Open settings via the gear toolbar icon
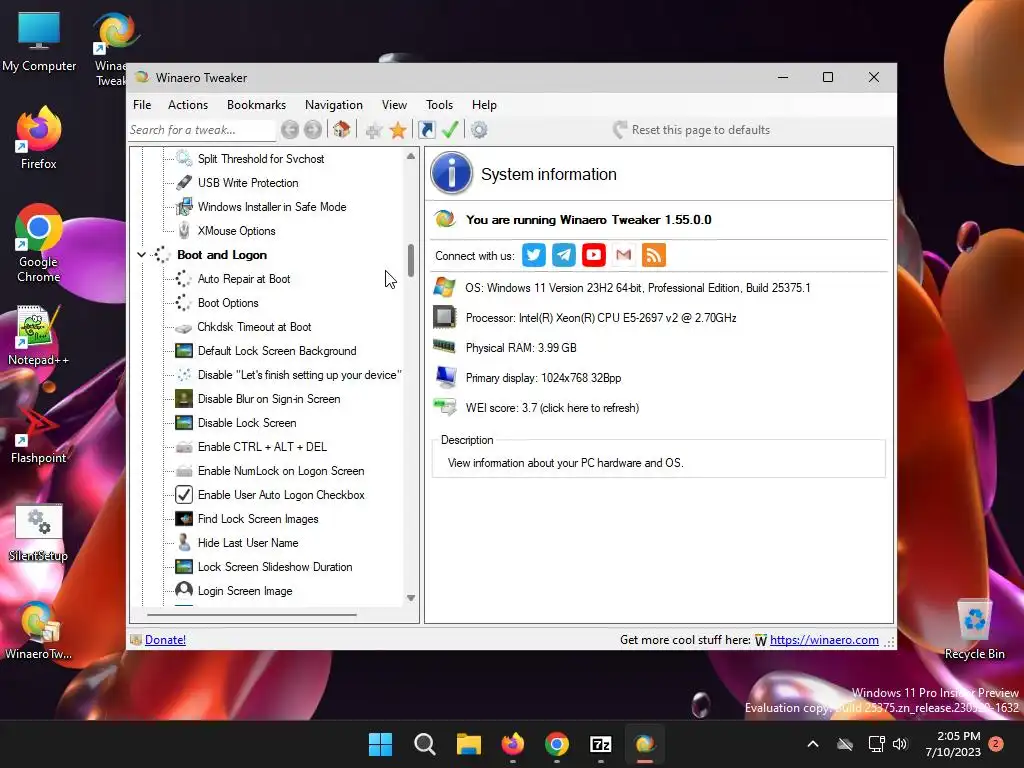This screenshot has width=1024, height=768. (x=479, y=130)
